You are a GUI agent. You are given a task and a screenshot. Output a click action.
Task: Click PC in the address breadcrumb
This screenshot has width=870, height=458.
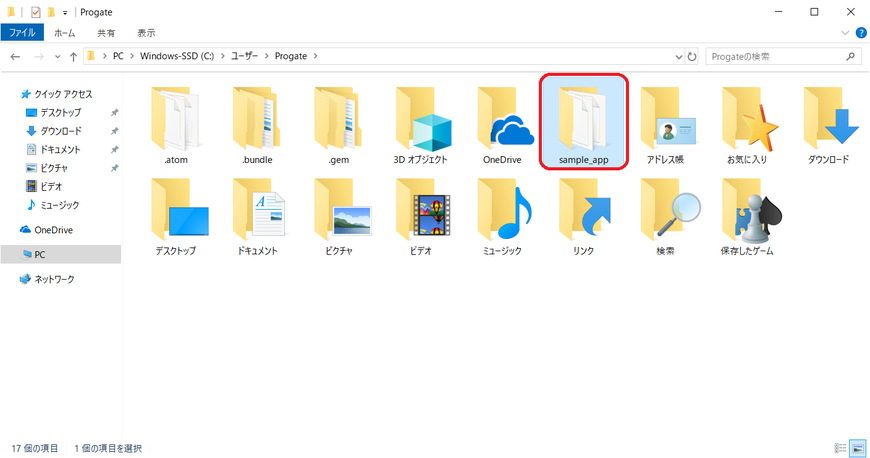point(118,56)
